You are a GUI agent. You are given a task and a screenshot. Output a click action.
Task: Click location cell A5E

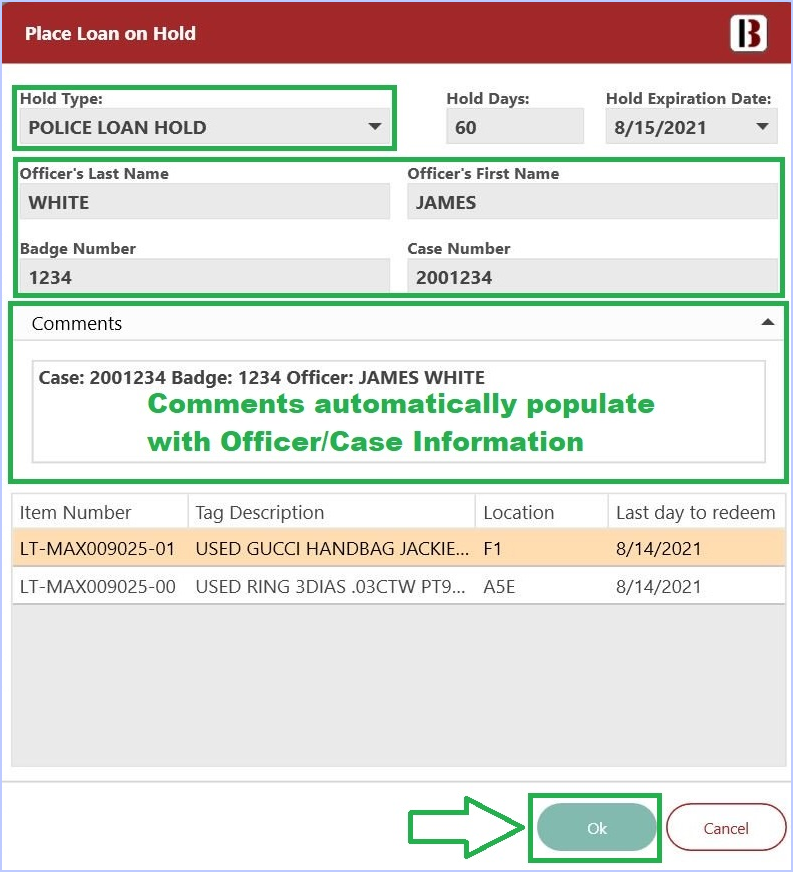coord(499,586)
